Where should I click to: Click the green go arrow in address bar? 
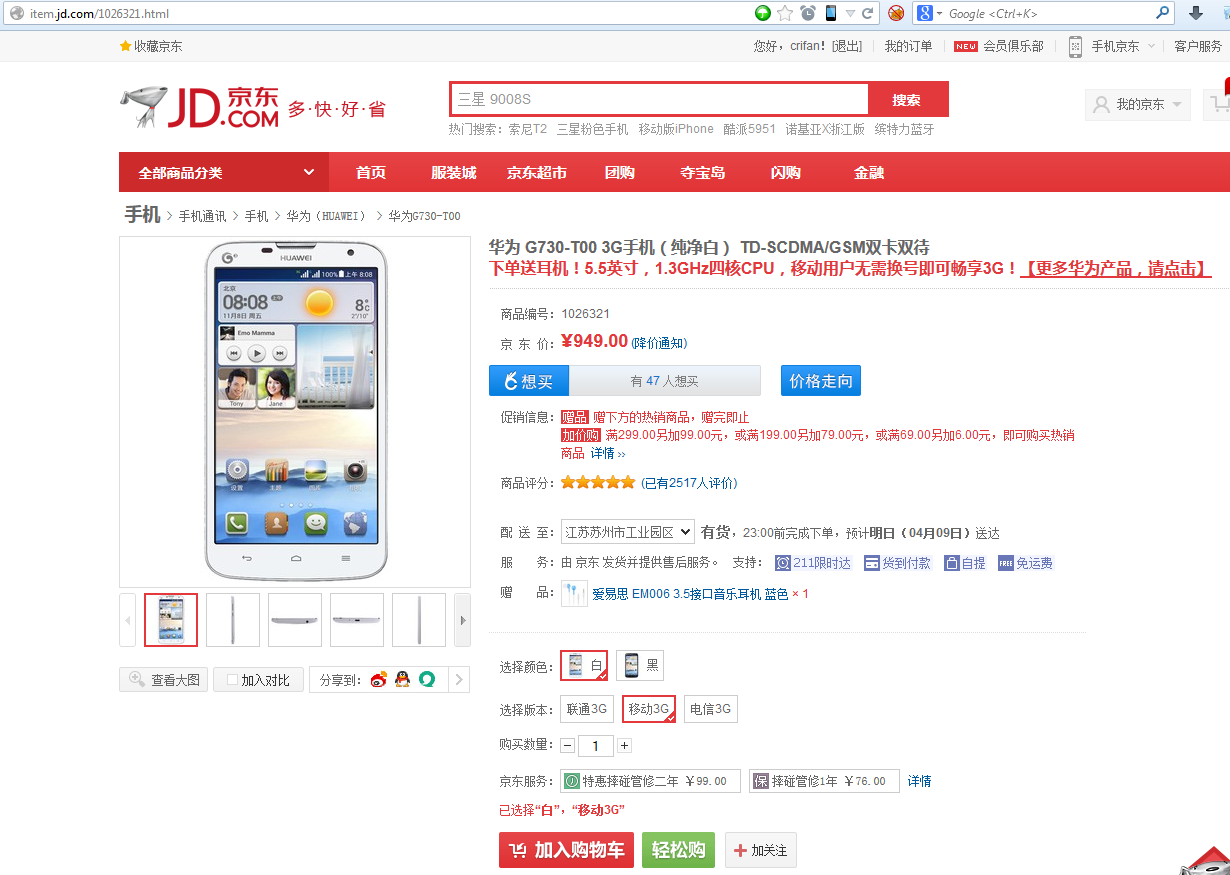(763, 13)
